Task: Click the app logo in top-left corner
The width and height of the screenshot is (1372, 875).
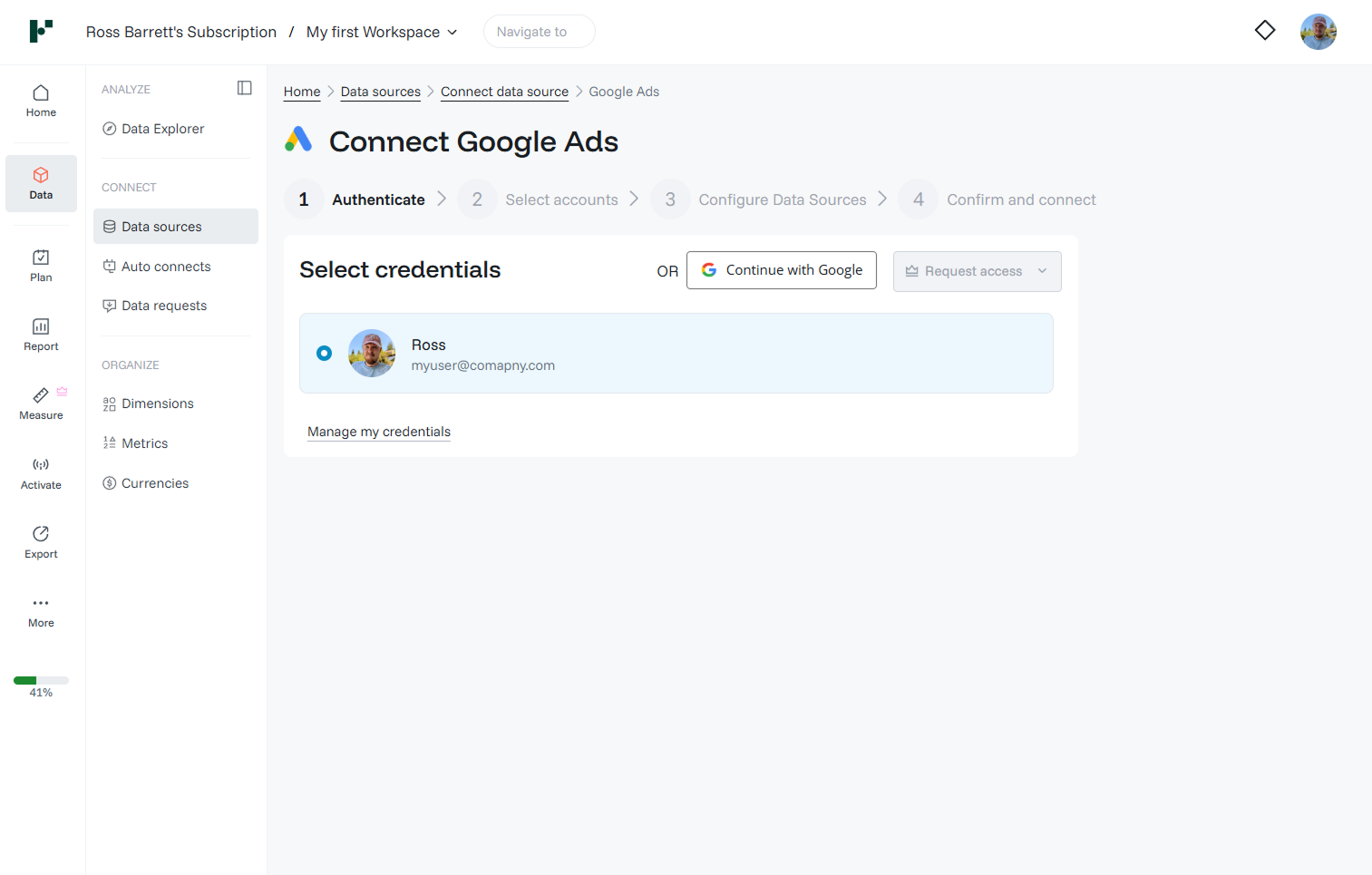Action: 41,31
